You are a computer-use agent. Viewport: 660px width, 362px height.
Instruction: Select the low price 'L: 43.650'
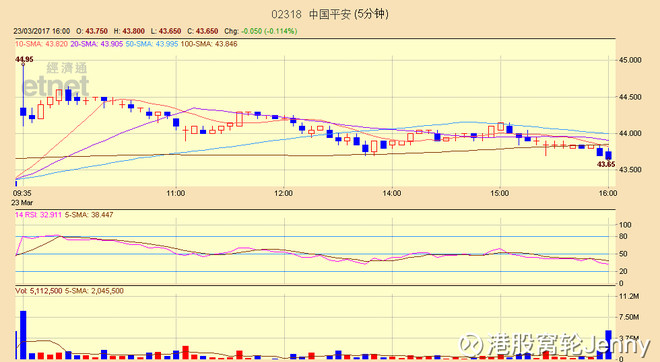pyautogui.click(x=166, y=31)
